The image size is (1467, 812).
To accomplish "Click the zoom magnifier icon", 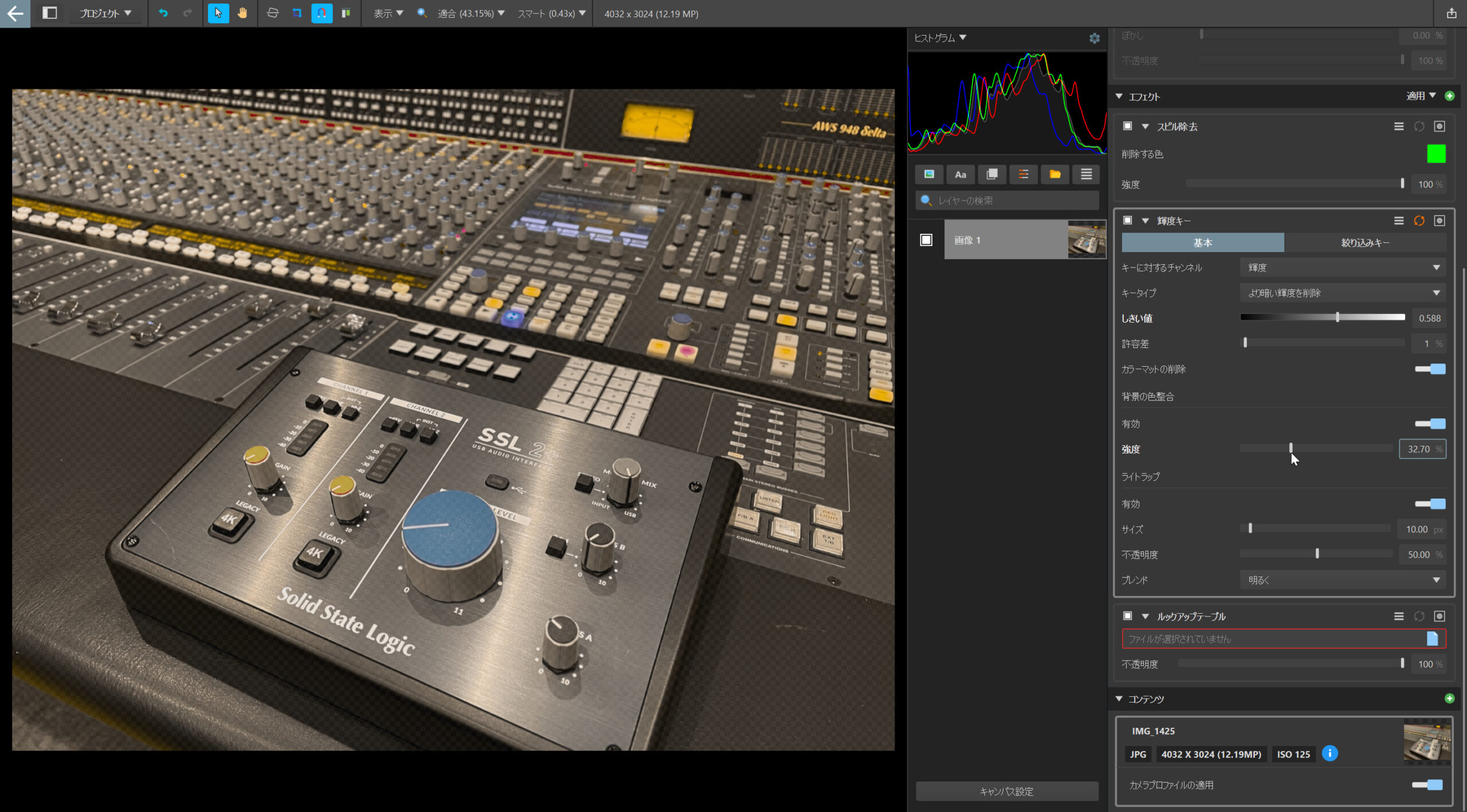I will 422,13.
